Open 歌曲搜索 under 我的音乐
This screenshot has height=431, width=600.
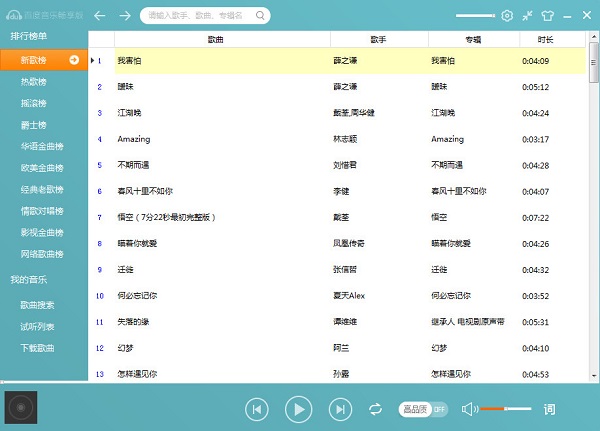click(38, 305)
